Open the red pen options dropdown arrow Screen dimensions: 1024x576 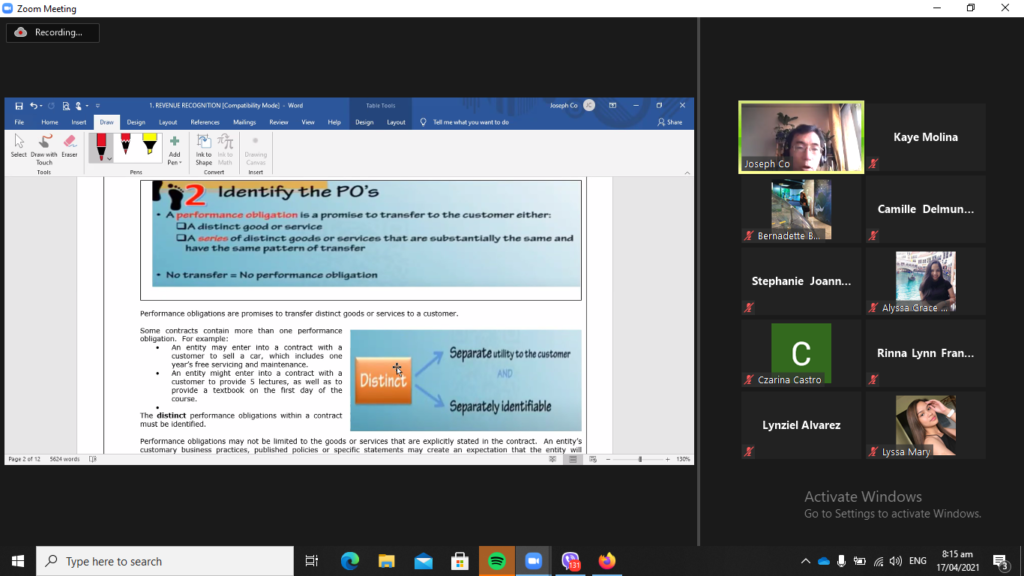(x=109, y=158)
